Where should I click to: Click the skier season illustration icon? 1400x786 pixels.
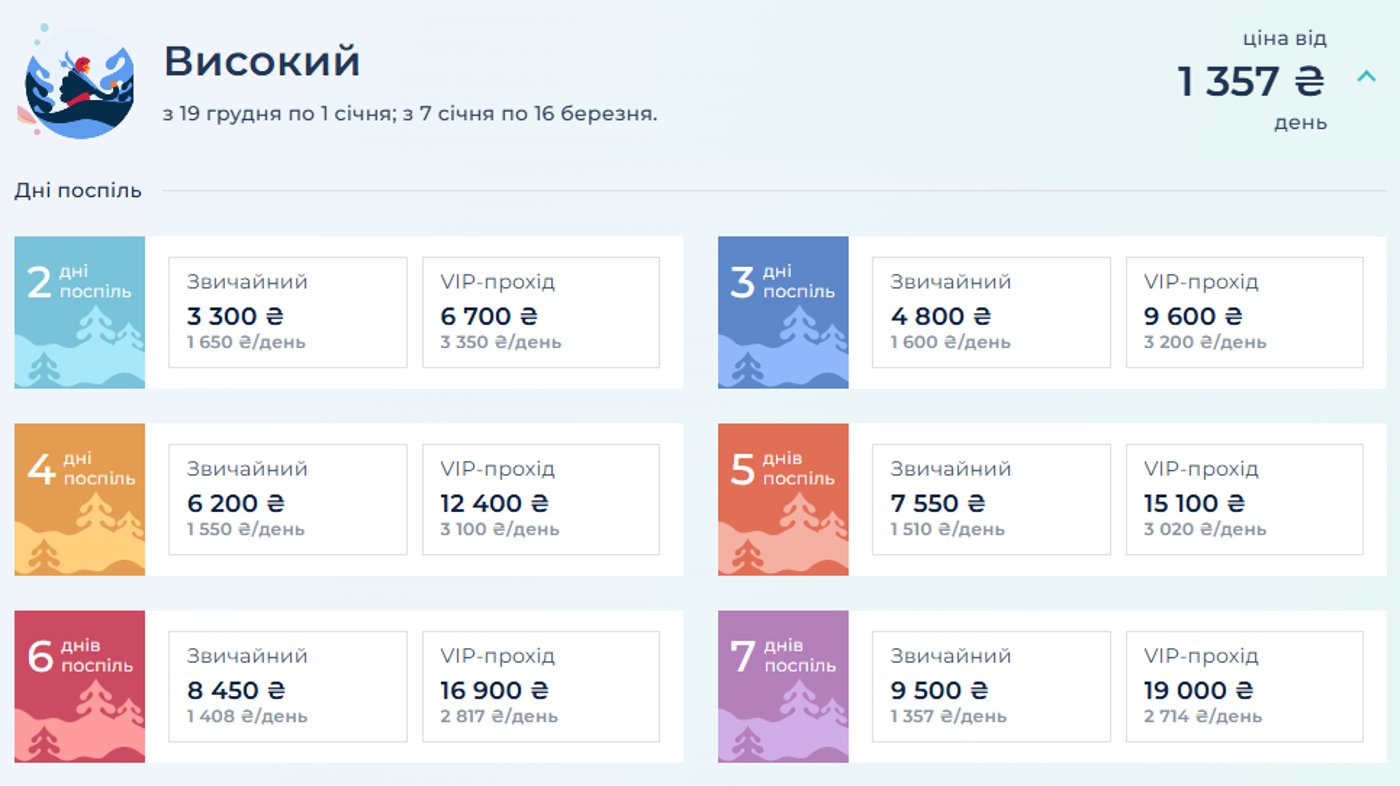coord(78,83)
